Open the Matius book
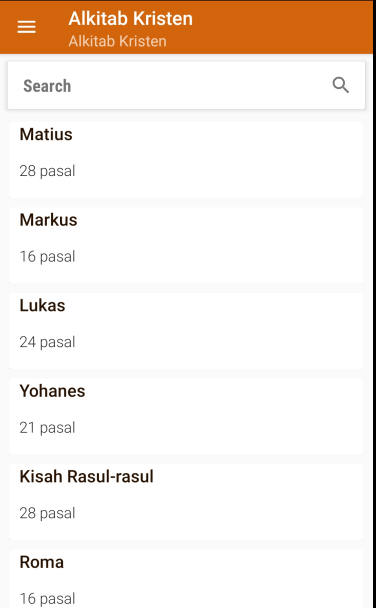Screen dimensions: 376x608 [186, 160]
